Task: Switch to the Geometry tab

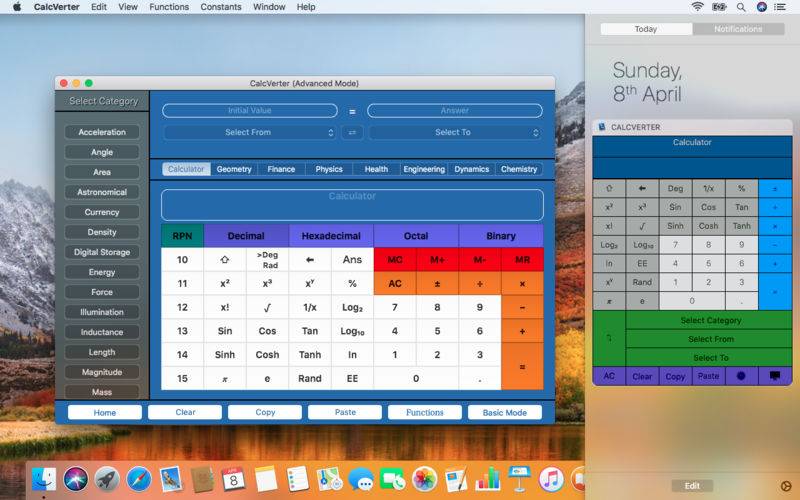Action: tap(234, 169)
